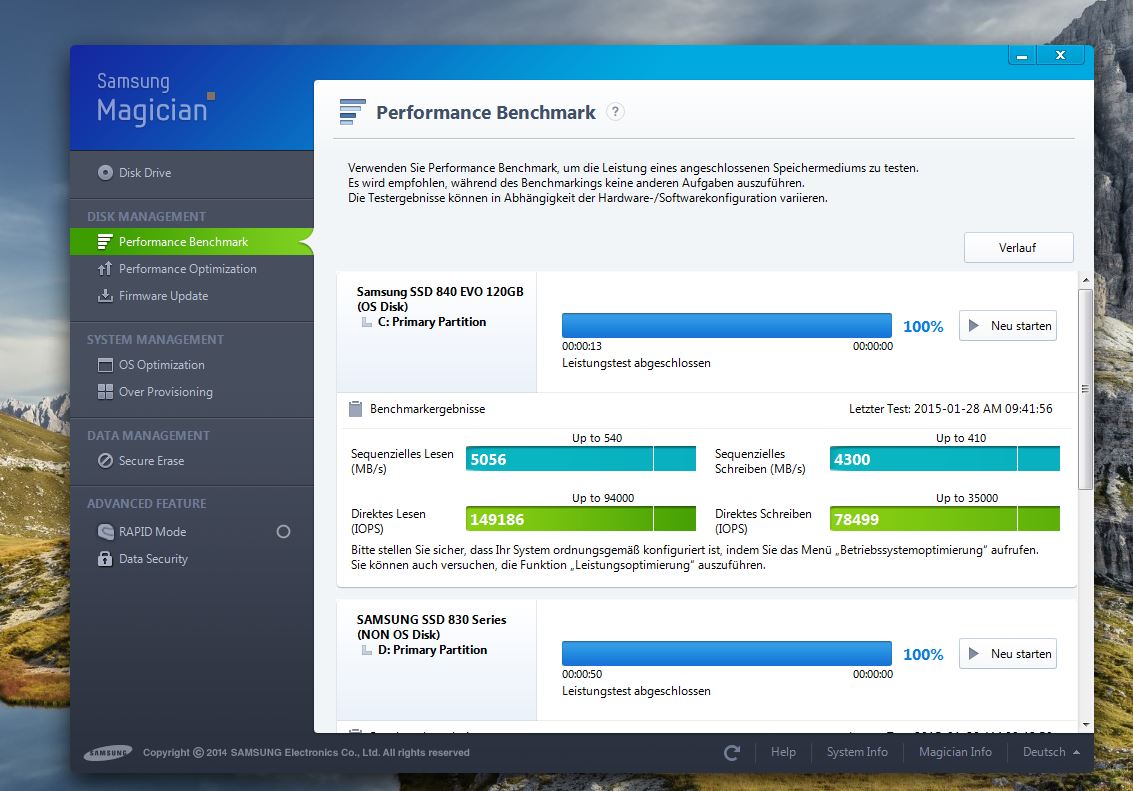1133x791 pixels.
Task: Click the 840 EVO's 100% completion text
Action: pos(923,327)
